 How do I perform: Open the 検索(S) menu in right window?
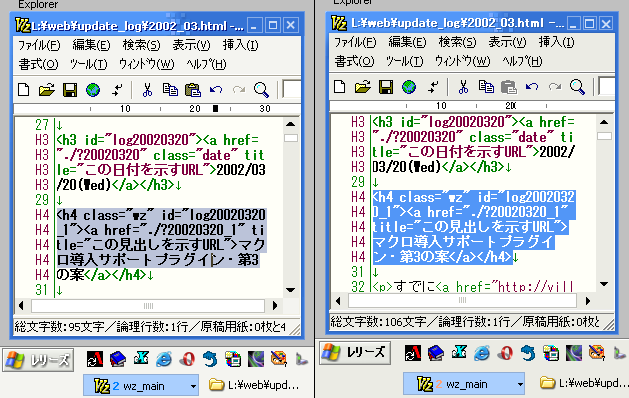pos(457,42)
